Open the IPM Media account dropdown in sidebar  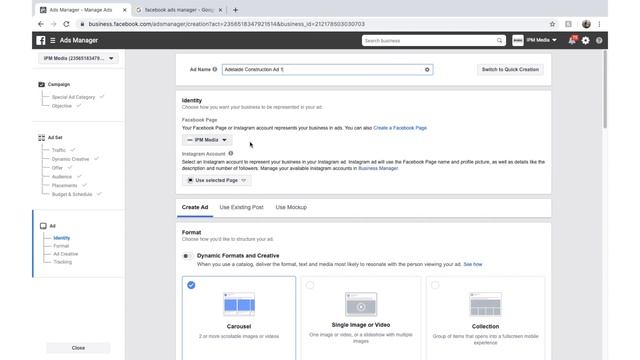point(78,58)
